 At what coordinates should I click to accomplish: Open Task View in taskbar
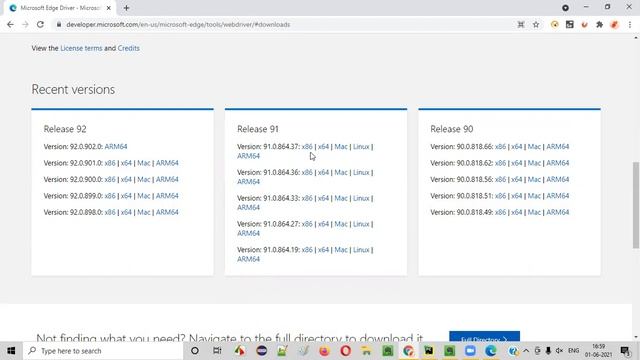pos(217,351)
